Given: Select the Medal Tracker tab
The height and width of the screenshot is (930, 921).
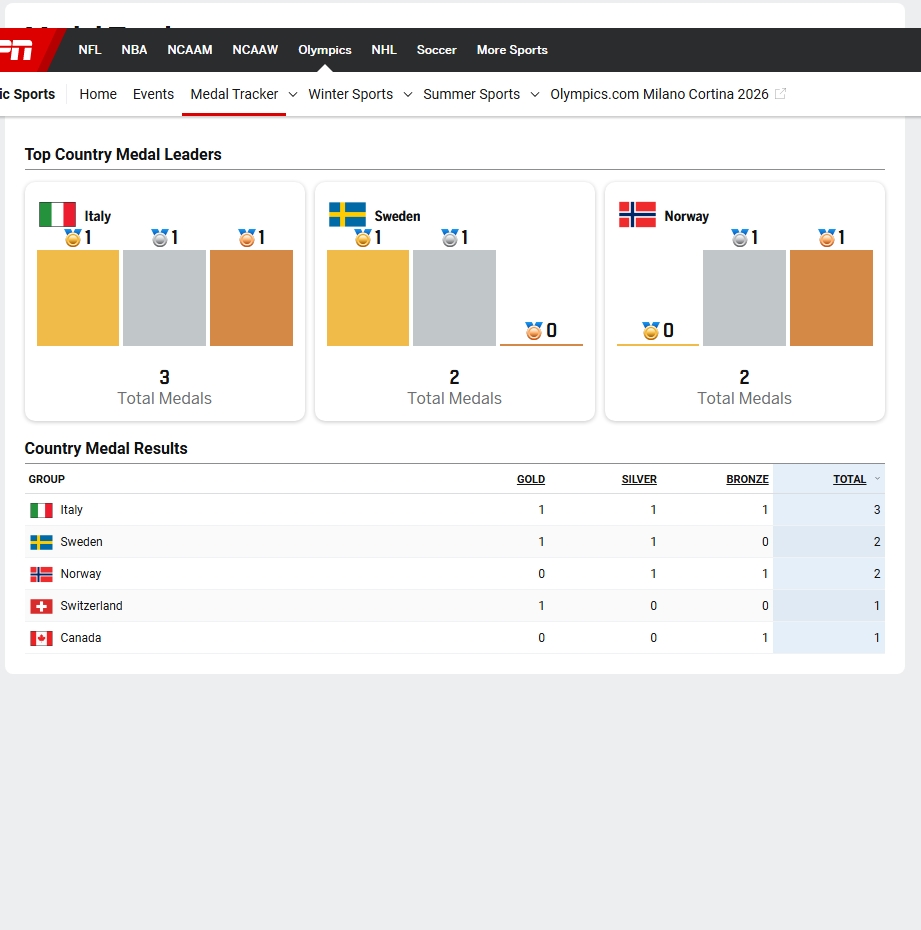Looking at the screenshot, I should (x=234, y=94).
